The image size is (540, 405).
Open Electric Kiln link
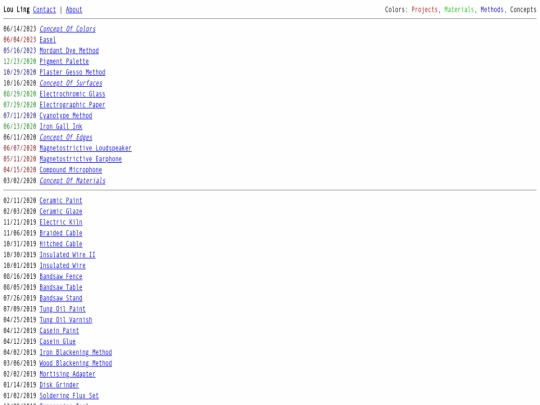(61, 222)
